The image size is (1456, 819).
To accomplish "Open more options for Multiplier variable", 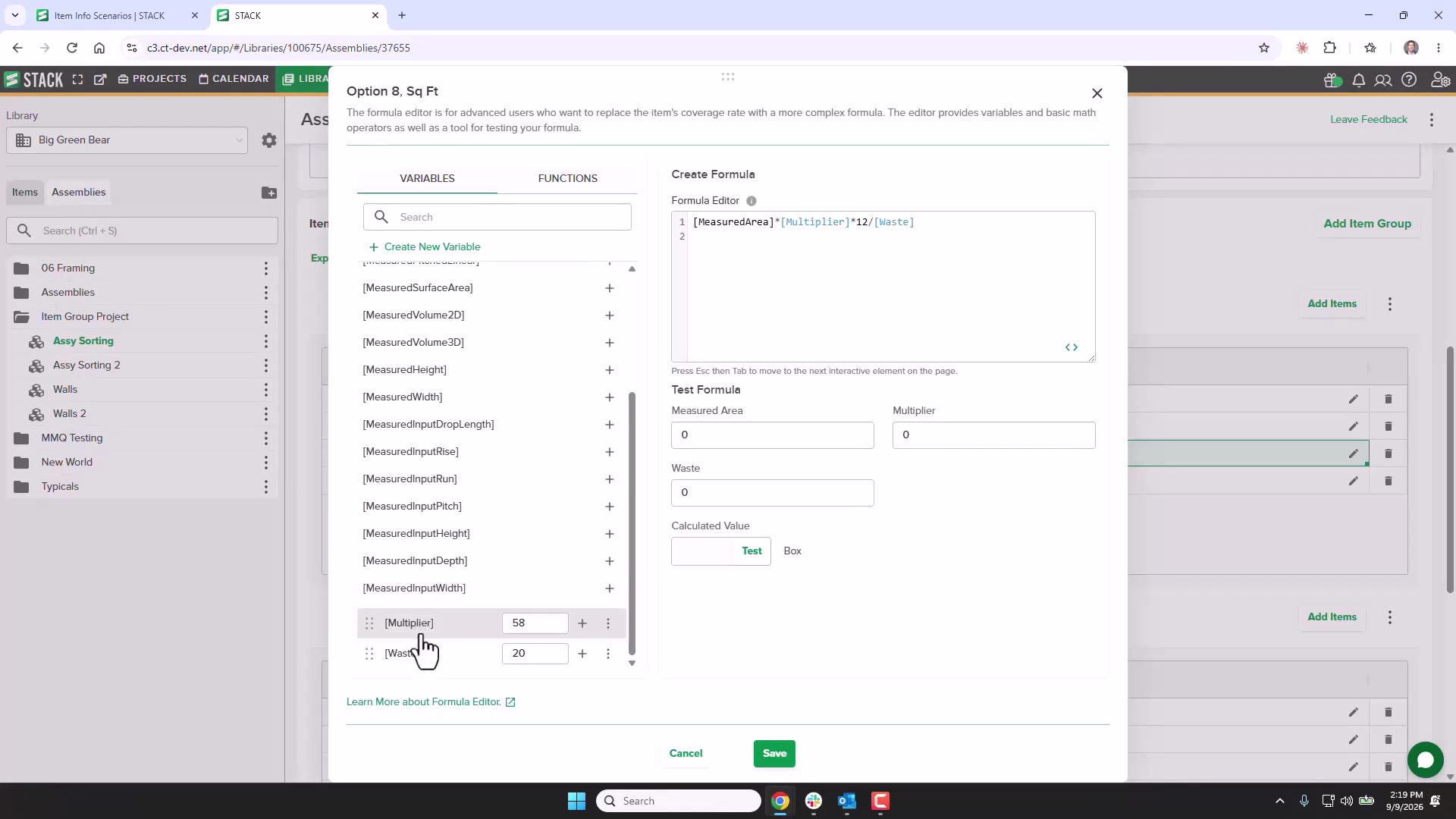I will pyautogui.click(x=608, y=623).
